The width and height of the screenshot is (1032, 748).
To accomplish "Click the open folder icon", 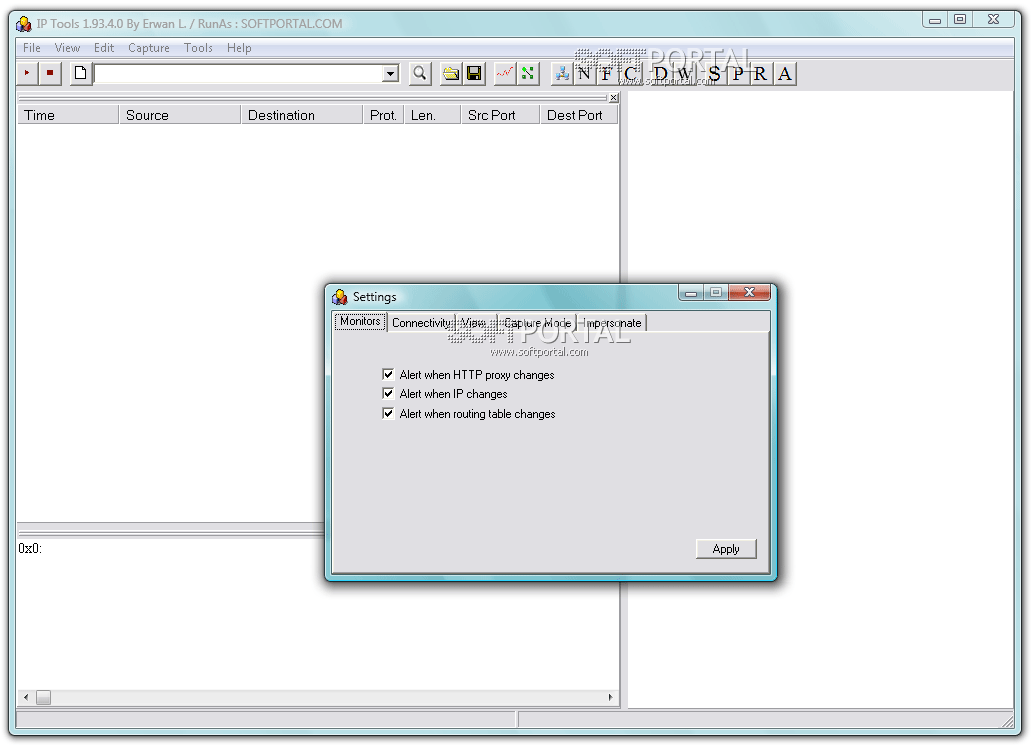I will click(451, 73).
